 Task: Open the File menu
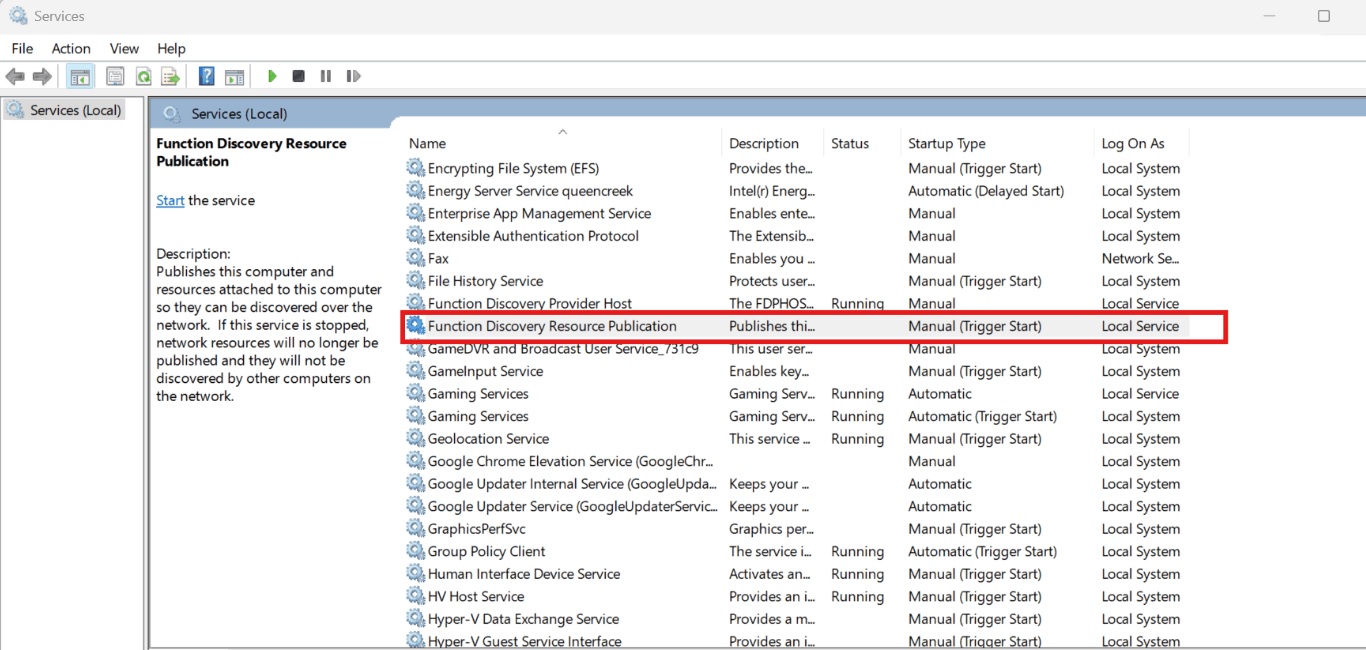point(21,48)
